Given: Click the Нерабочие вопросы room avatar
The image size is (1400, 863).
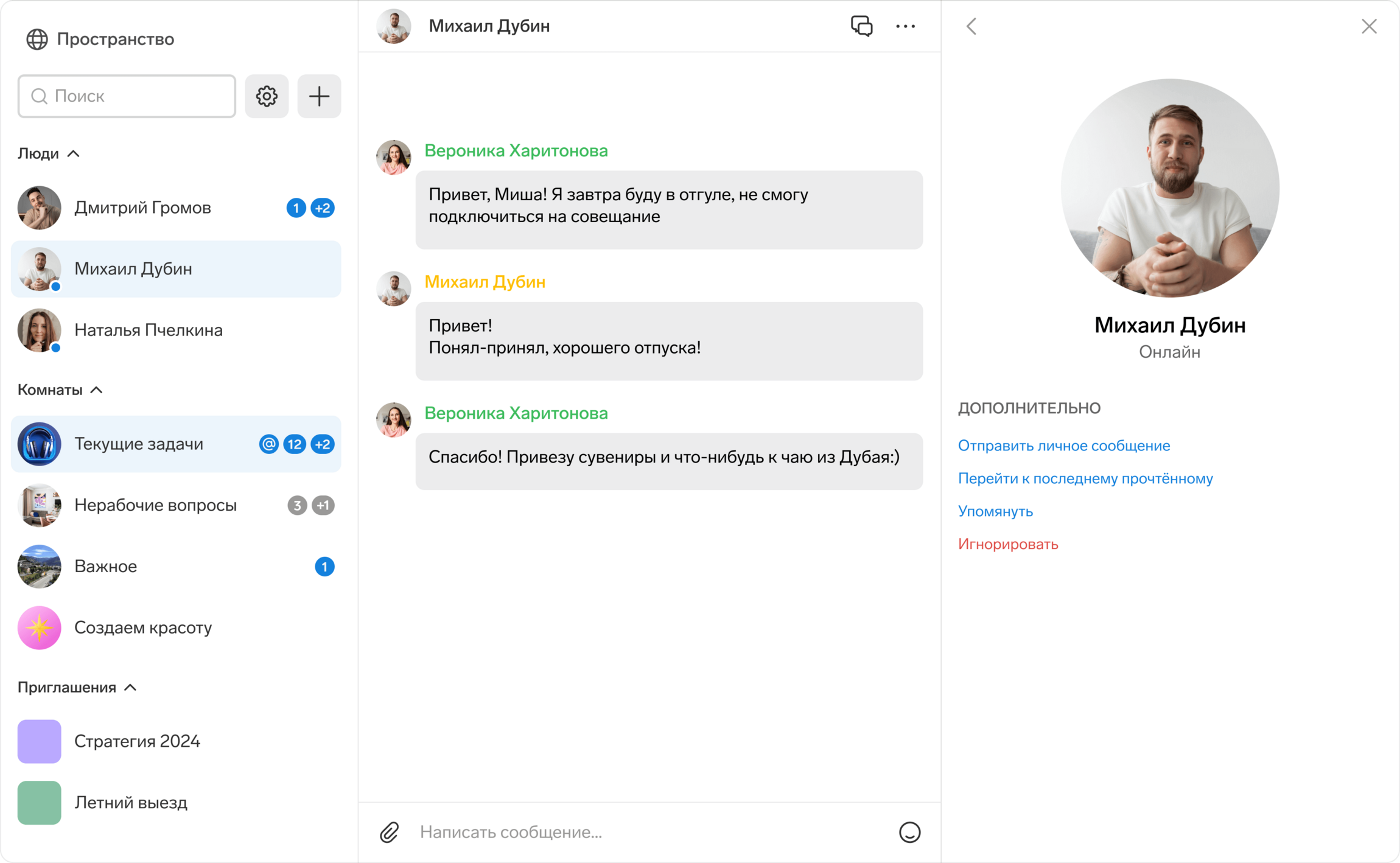Looking at the screenshot, I should coord(40,505).
